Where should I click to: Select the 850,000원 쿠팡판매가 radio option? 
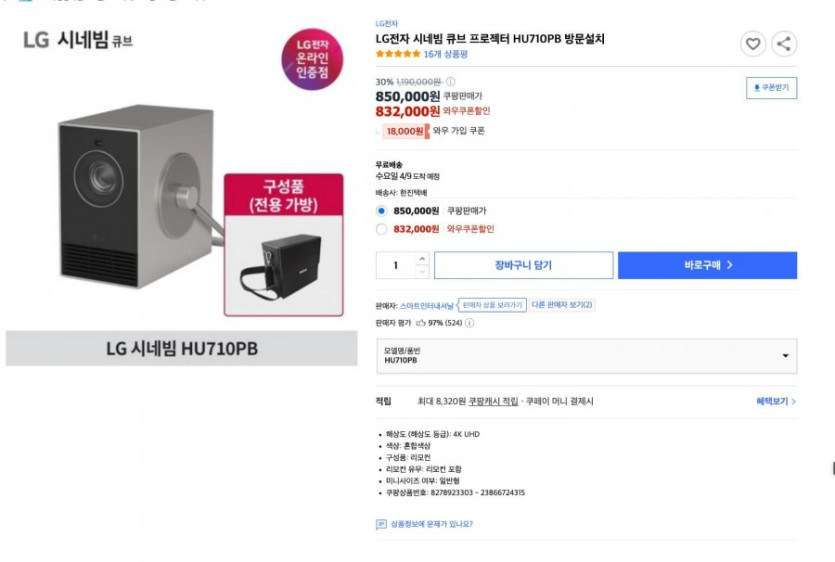tap(381, 211)
